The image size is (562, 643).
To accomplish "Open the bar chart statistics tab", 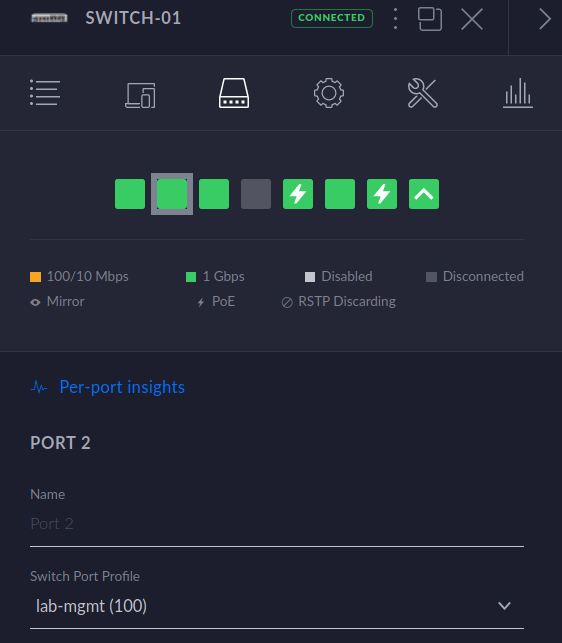I will [518, 93].
